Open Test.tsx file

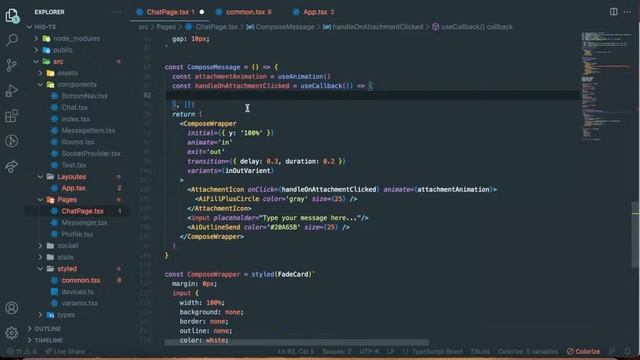pyautogui.click(x=74, y=165)
